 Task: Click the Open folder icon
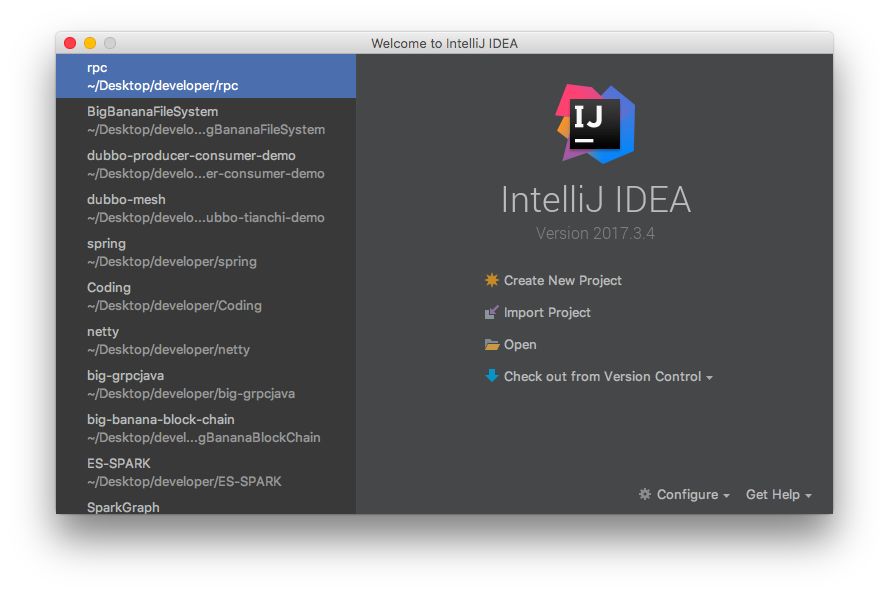coord(492,344)
